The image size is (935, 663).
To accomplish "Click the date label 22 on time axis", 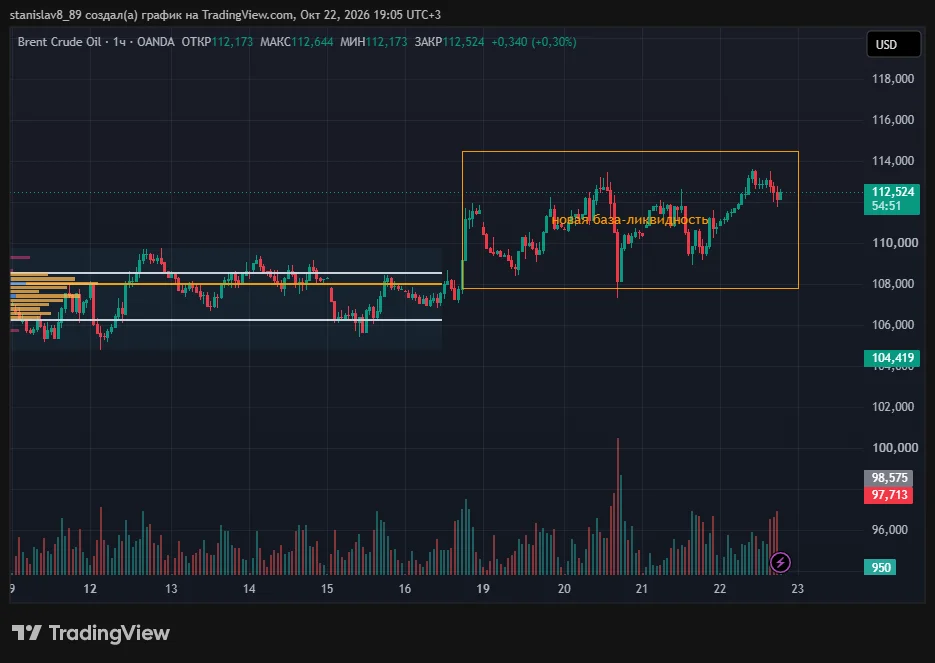I will coord(720,589).
